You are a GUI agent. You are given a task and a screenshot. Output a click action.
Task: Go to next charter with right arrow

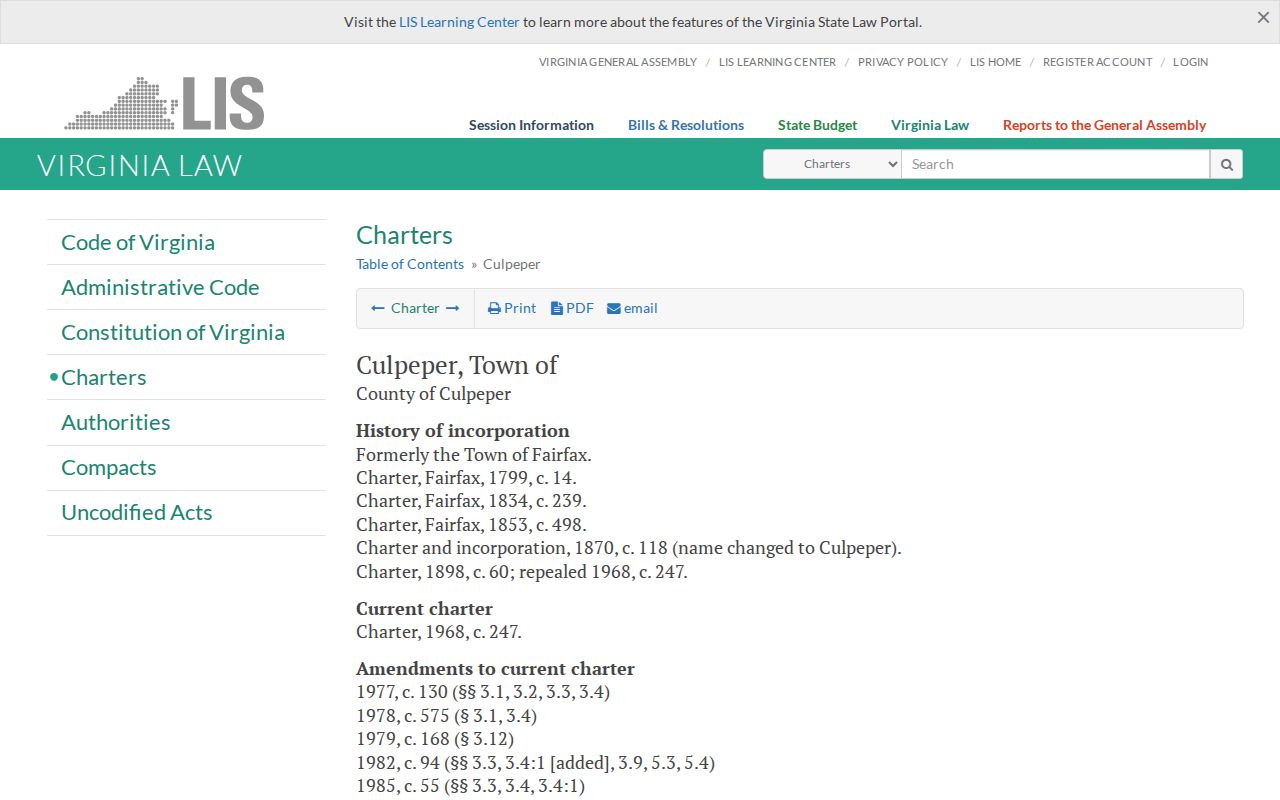pyautogui.click(x=453, y=308)
